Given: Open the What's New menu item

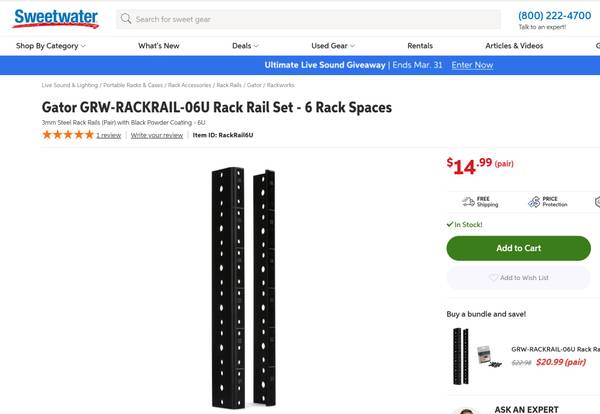Looking at the screenshot, I should coord(159,46).
